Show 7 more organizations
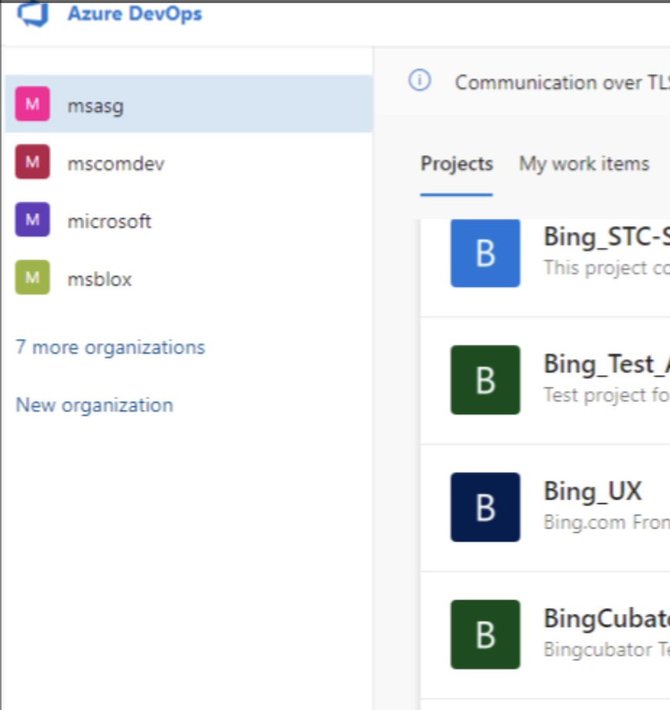Screen dimensions: 670x710 [x=110, y=347]
